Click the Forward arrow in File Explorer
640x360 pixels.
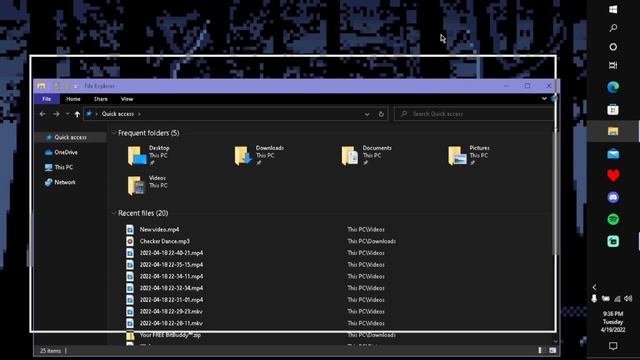[56, 114]
